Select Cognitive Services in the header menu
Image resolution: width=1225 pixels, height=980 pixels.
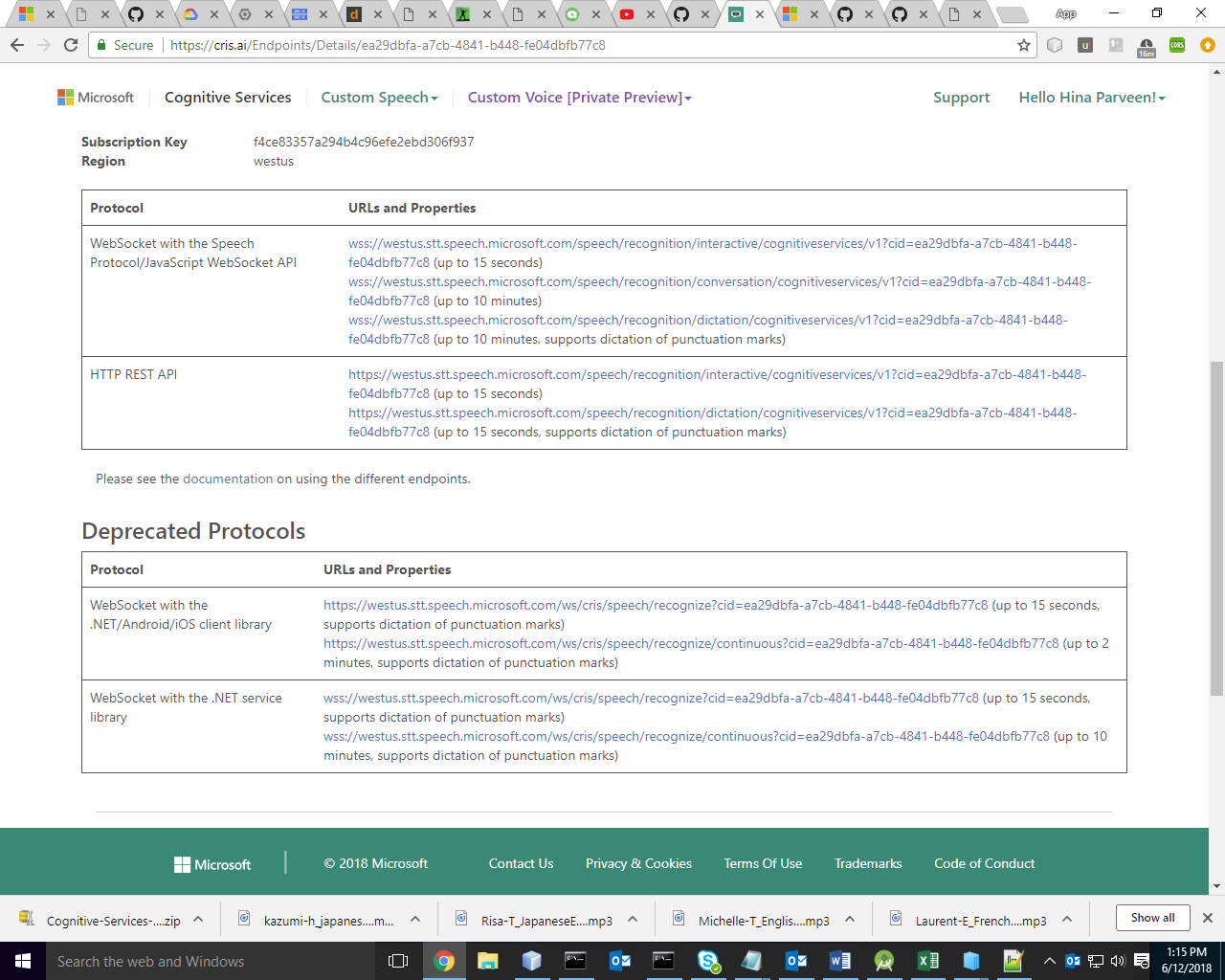pyautogui.click(x=228, y=97)
